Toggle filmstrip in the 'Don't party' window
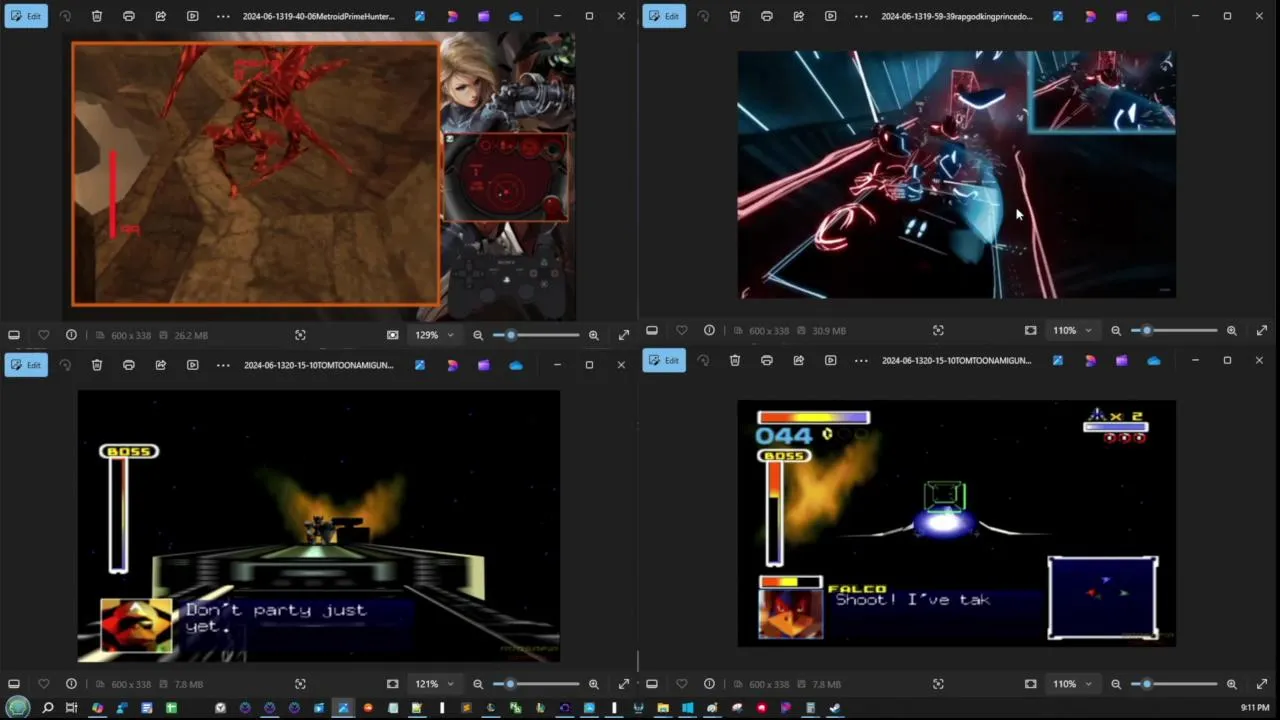Screen dimensions: 1280x720 (x=14, y=684)
